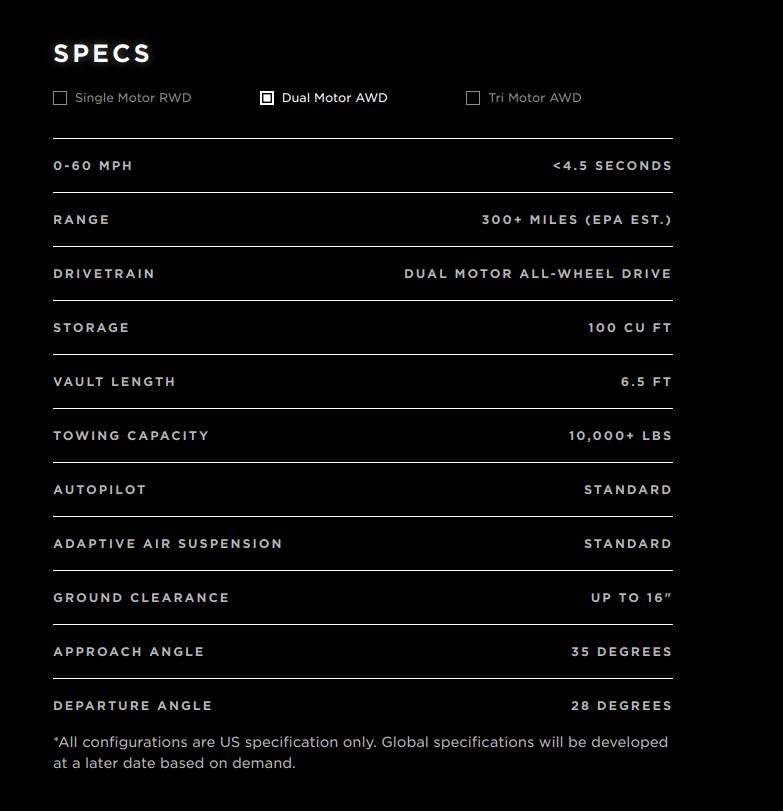Uncheck the Dual Motor AWD checkbox
This screenshot has height=811, width=783.
click(267, 98)
